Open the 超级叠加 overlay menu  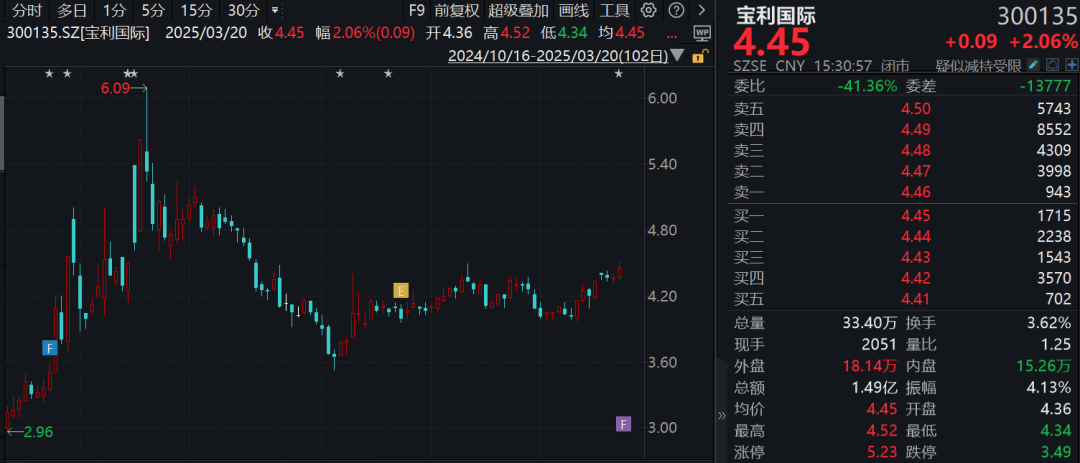pyautogui.click(x=519, y=10)
